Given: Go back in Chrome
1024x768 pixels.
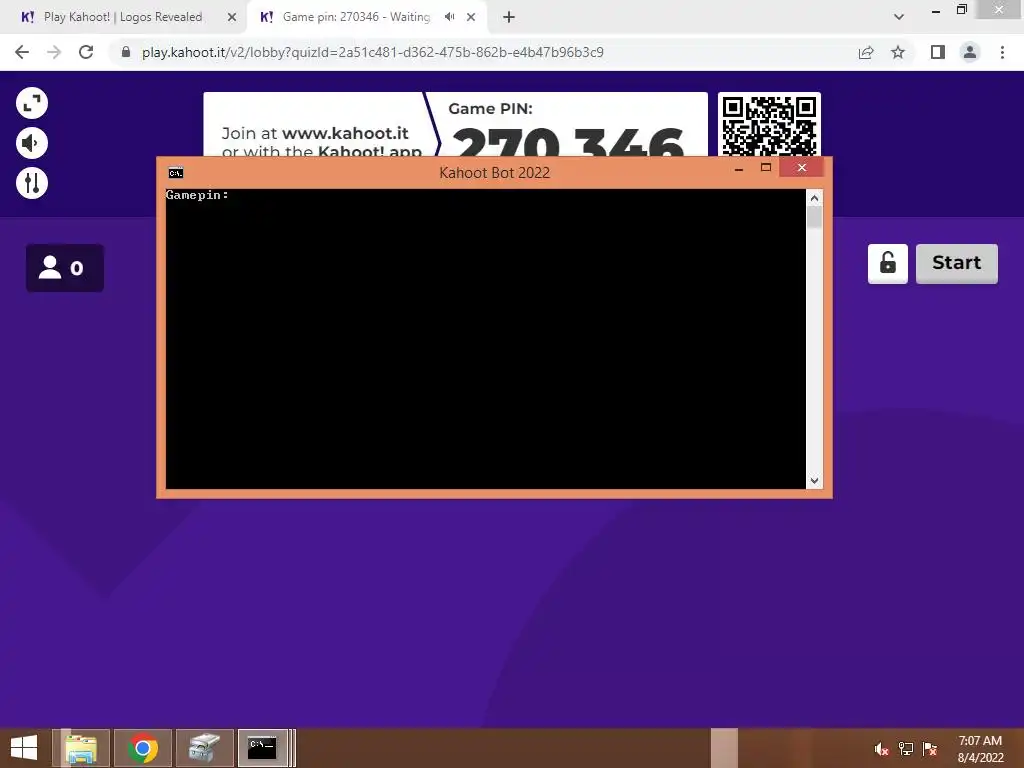Looking at the screenshot, I should coord(22,52).
